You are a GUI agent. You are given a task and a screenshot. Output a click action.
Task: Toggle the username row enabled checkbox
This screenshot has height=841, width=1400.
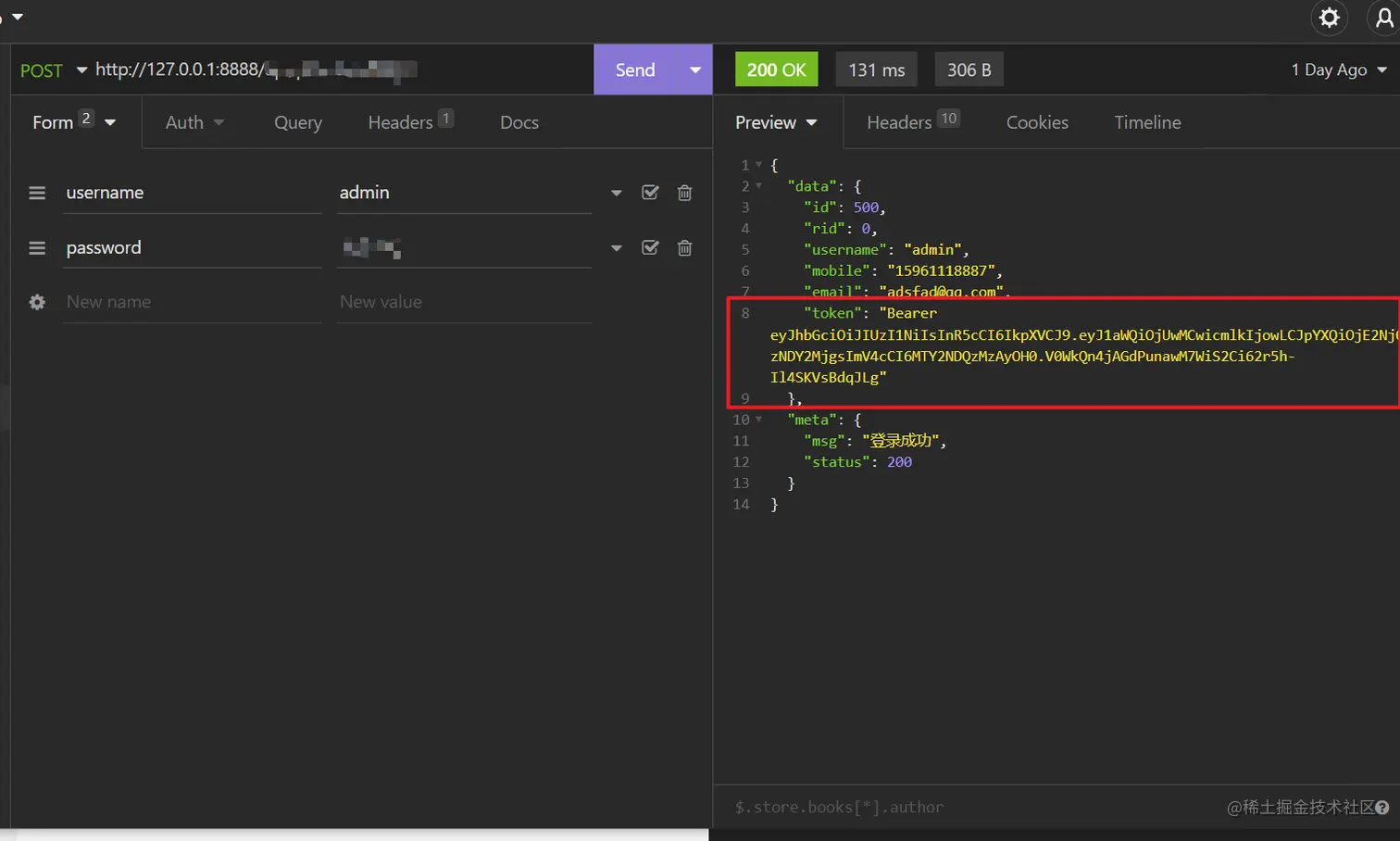pyautogui.click(x=650, y=193)
